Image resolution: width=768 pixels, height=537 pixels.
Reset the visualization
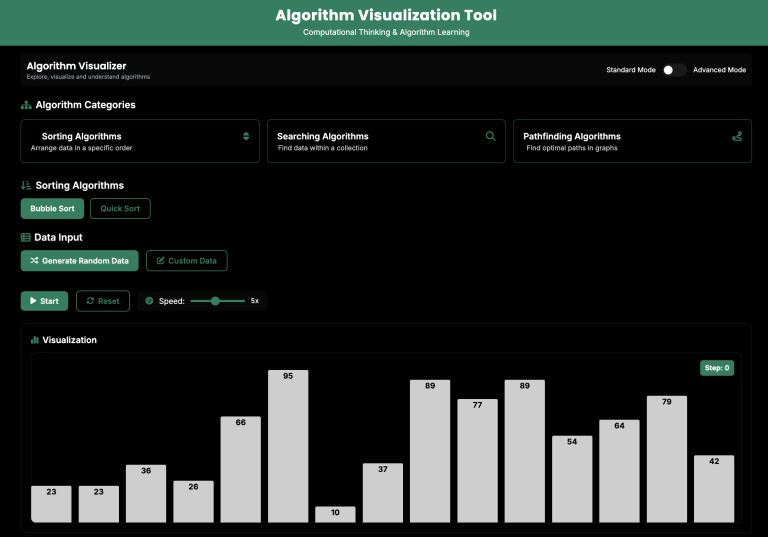[103, 301]
